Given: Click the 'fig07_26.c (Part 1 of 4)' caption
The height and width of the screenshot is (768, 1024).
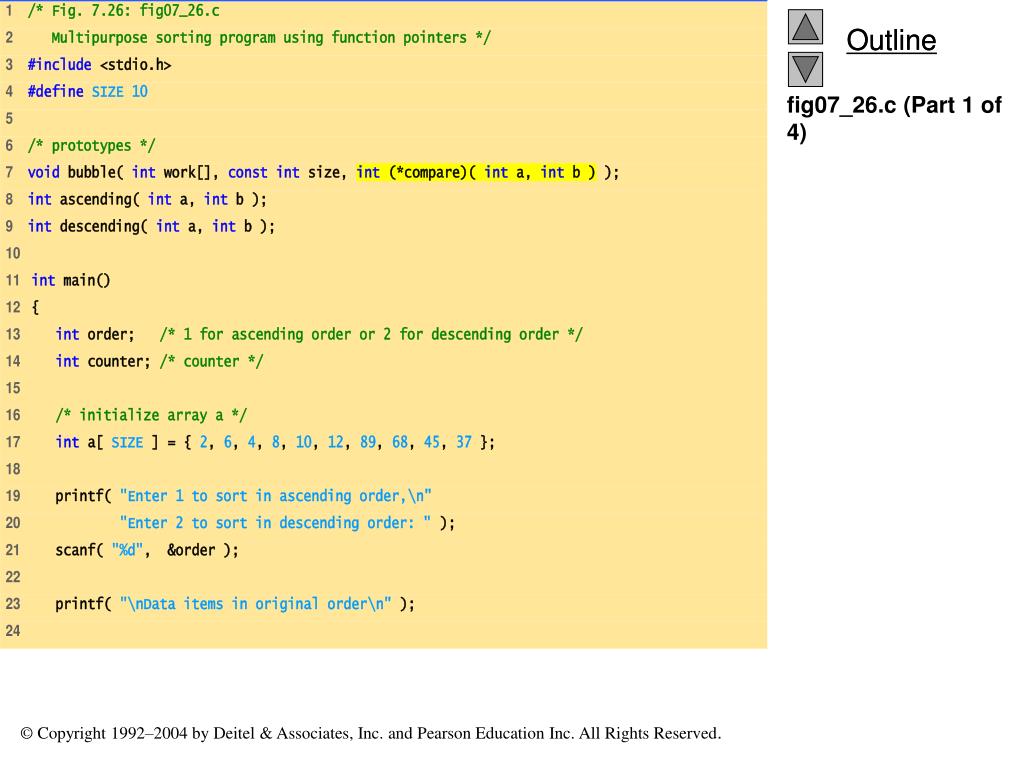Looking at the screenshot, I should click(x=893, y=118).
